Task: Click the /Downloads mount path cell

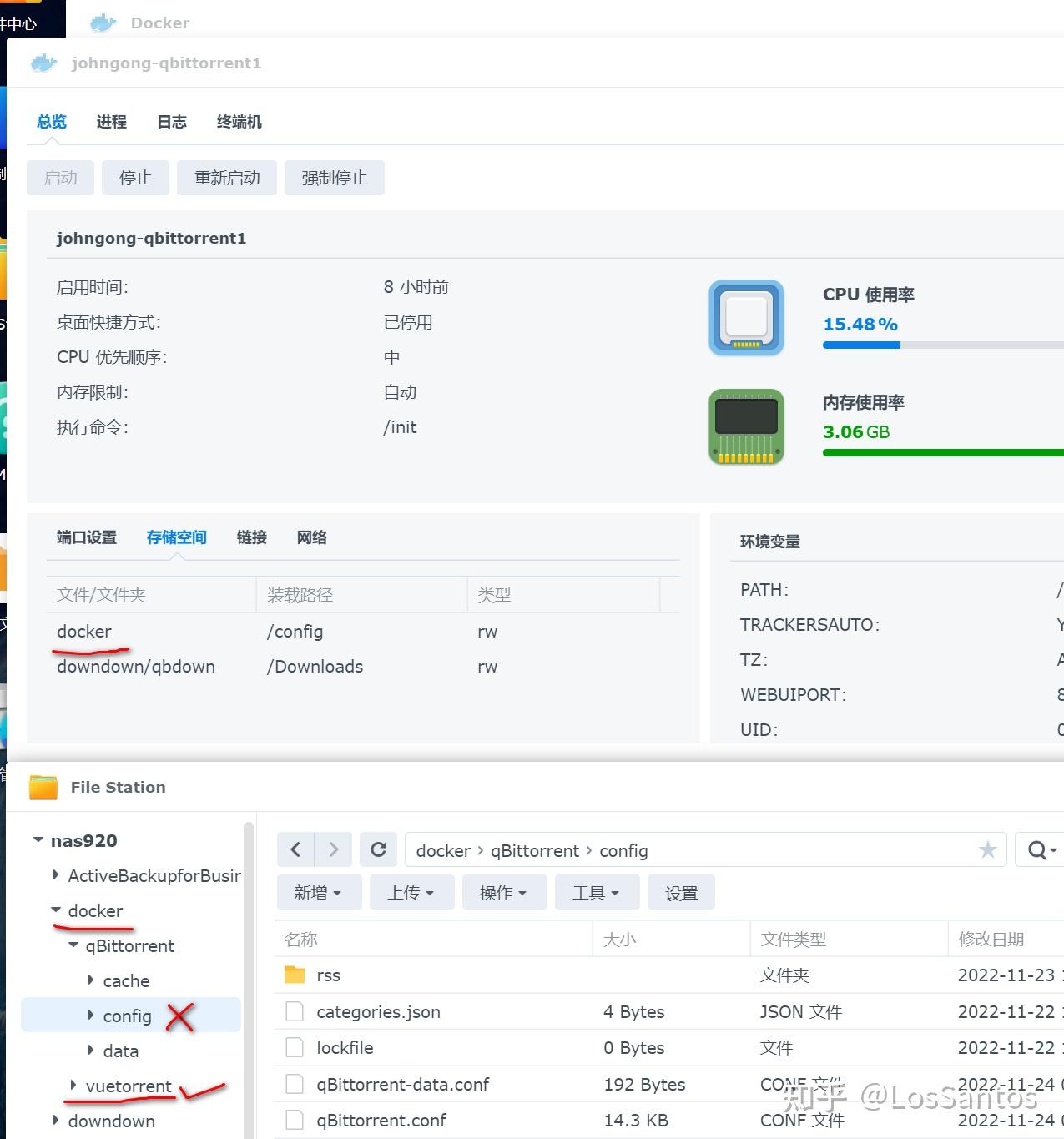Action: (x=315, y=667)
